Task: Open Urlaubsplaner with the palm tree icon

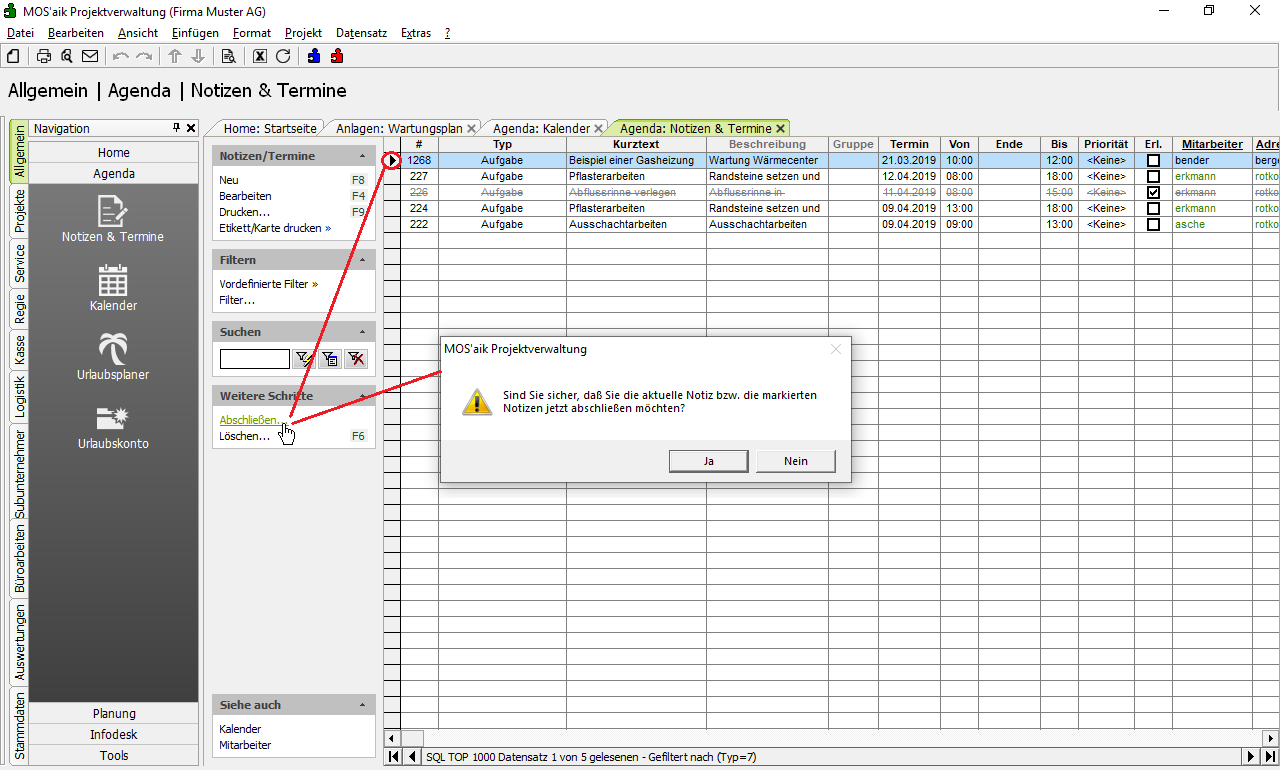Action: click(113, 357)
